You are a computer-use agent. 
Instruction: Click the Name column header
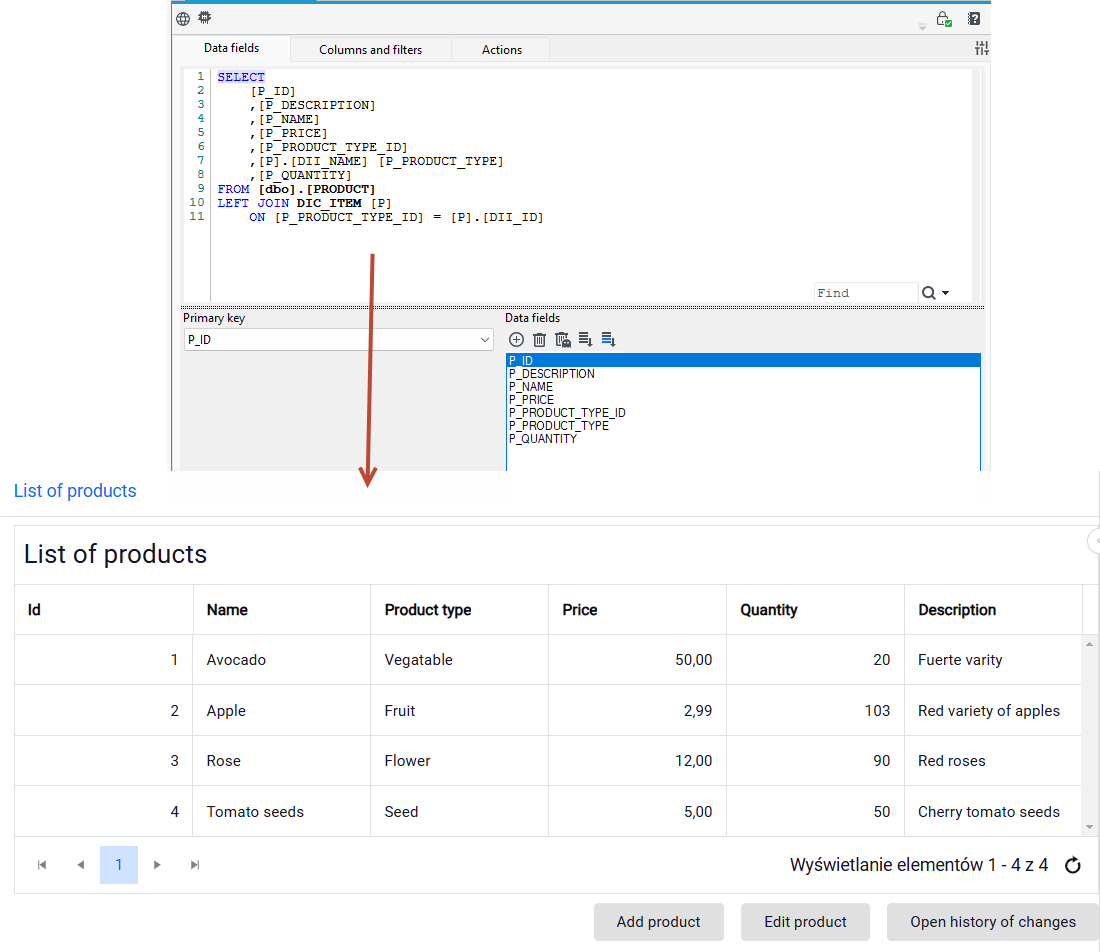point(281,610)
